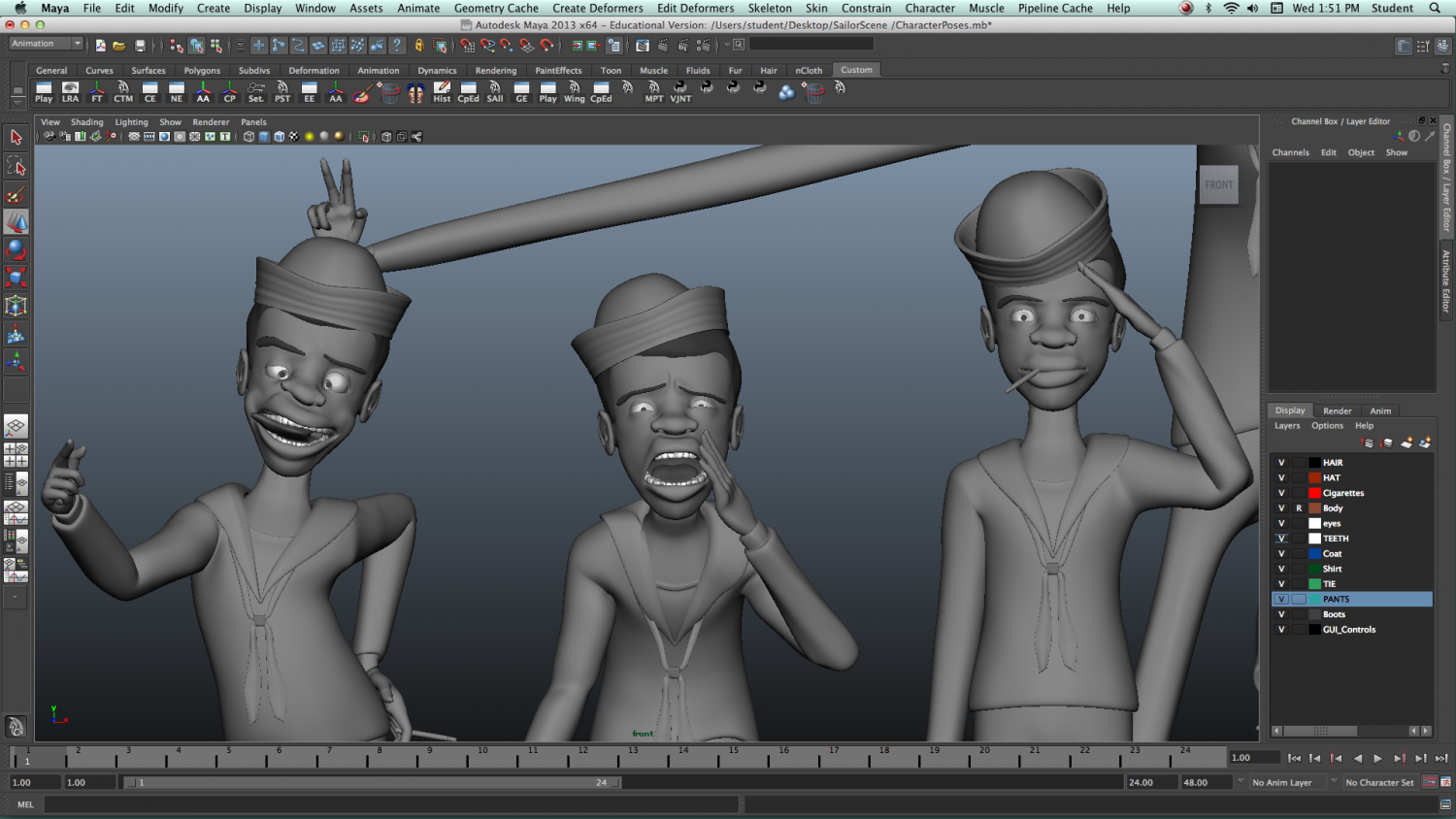Toggle visibility of Boots layer
Screen dimensions: 1456x819
point(1281,614)
